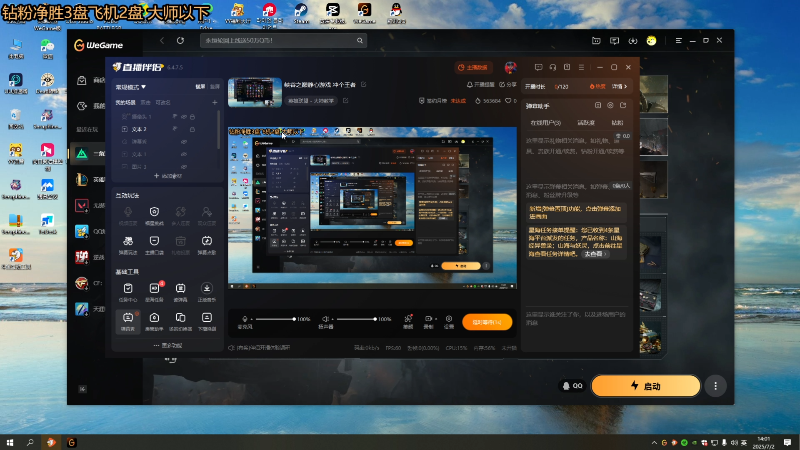This screenshot has height=450, width=800.
Task: Switch to the rightmost danmaku helper tab
Action: click(617, 123)
